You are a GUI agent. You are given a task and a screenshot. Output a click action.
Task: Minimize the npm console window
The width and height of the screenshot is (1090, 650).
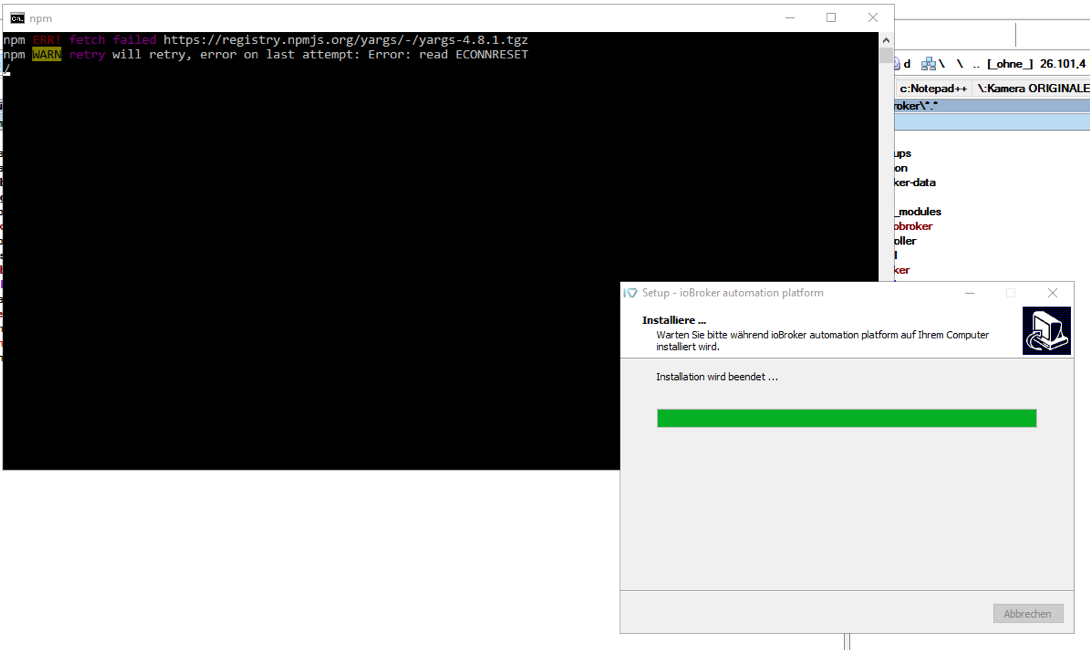[x=790, y=18]
